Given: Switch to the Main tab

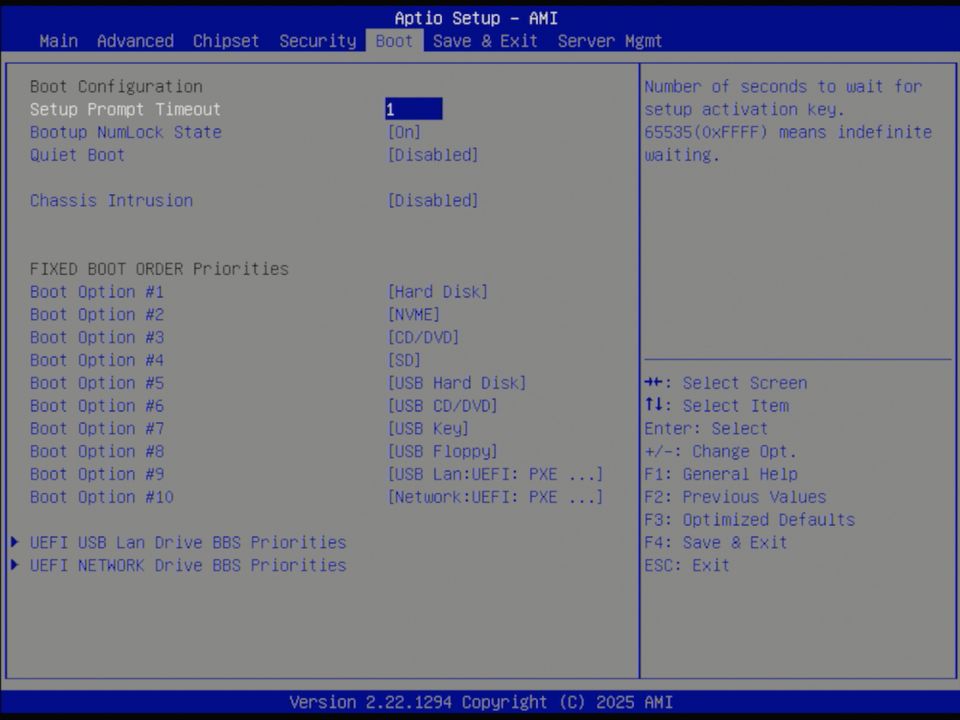Looking at the screenshot, I should tap(57, 40).
